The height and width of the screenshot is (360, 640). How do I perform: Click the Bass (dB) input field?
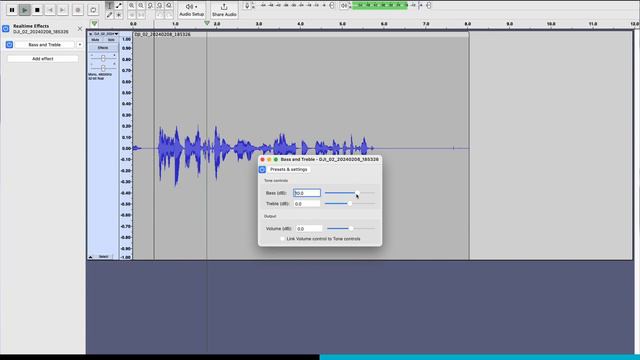(307, 193)
